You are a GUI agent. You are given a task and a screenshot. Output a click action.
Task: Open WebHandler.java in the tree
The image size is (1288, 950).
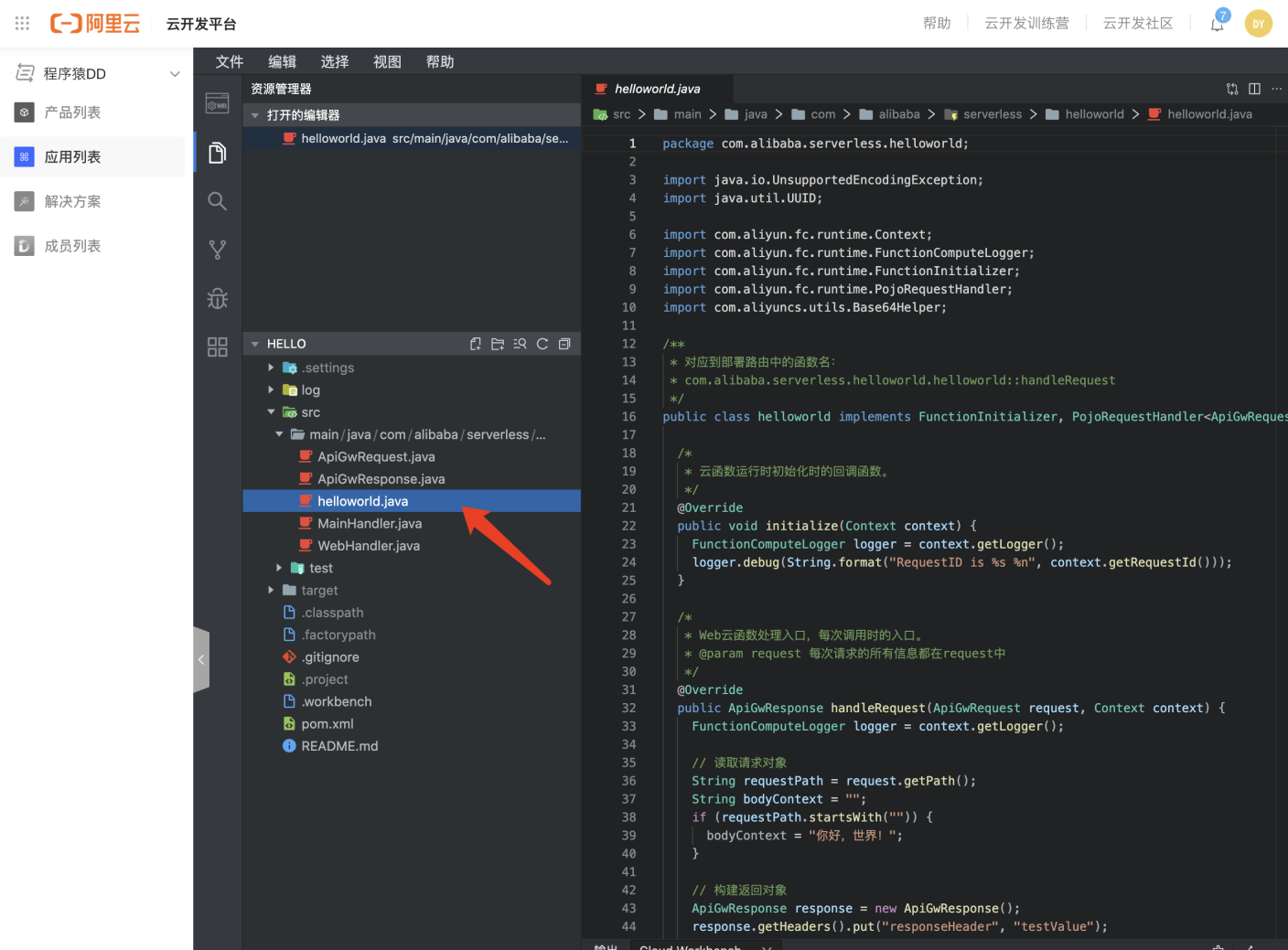pyautogui.click(x=412, y=546)
